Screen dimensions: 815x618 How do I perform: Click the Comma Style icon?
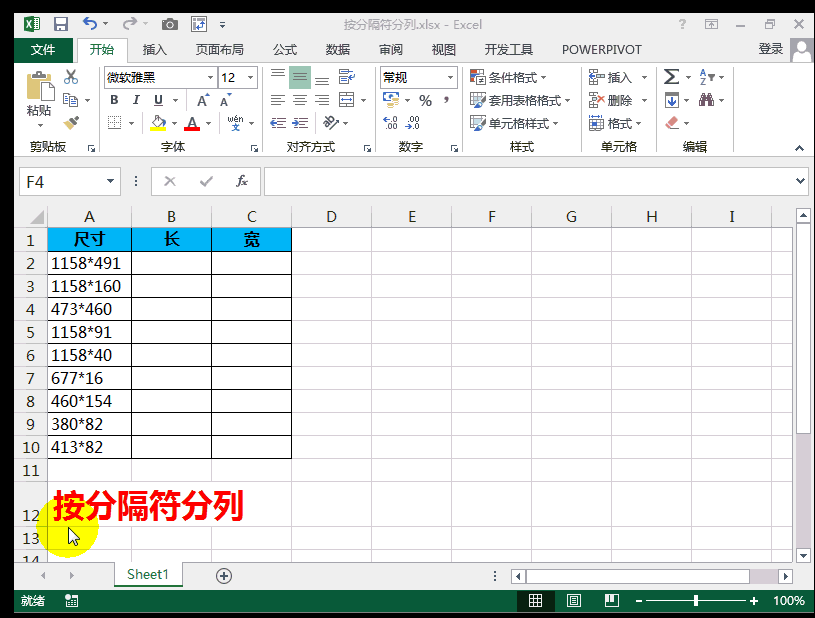(x=446, y=100)
